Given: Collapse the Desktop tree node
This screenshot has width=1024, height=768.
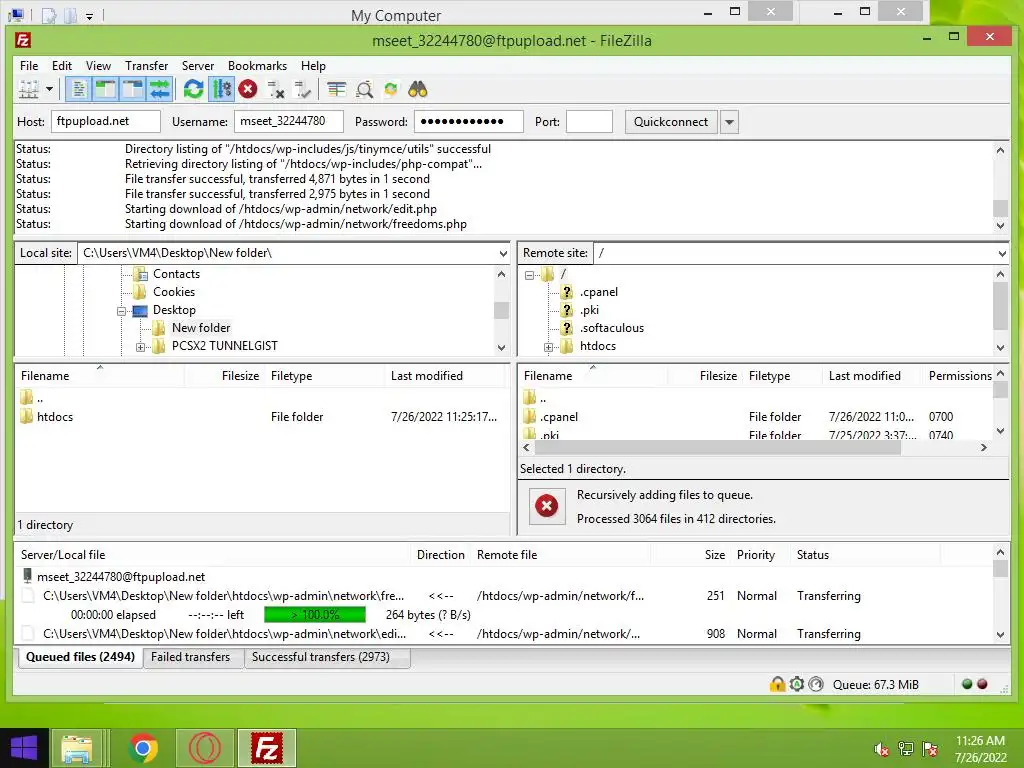Looking at the screenshot, I should coord(121,311).
